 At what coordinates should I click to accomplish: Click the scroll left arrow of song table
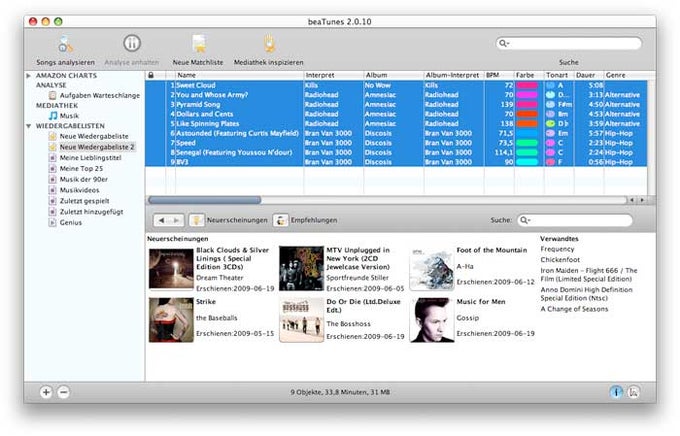coord(632,200)
